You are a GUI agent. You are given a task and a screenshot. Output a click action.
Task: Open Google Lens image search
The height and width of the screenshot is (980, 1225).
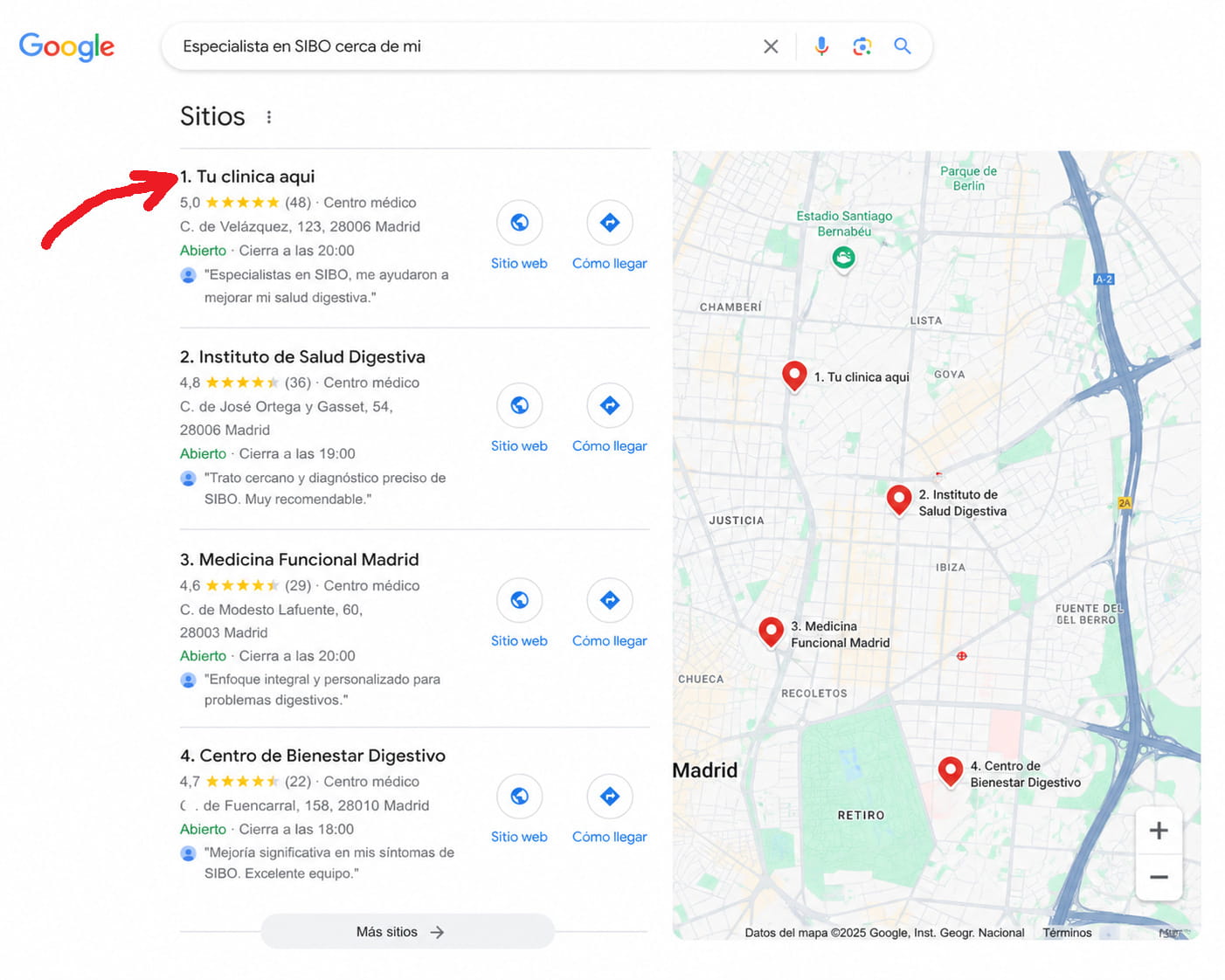862,46
